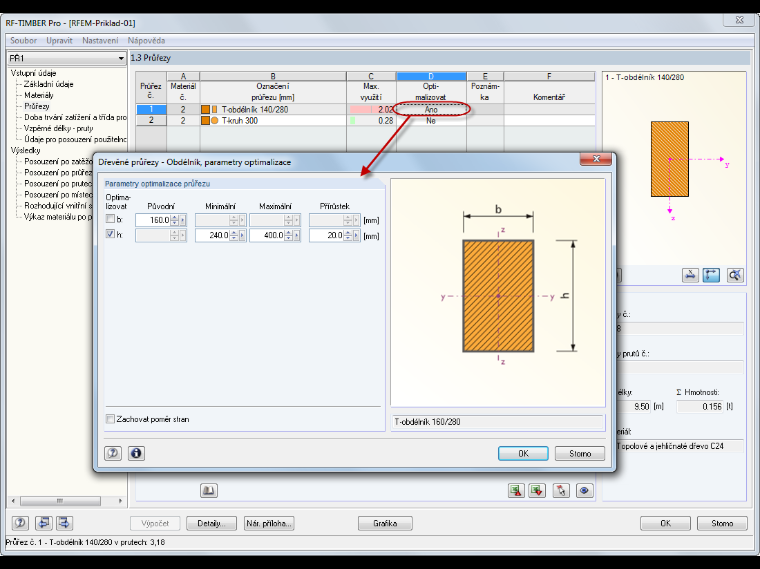Image resolution: width=760 pixels, height=569 pixels.
Task: Select Údaje pro posouzení použitelnosti tree item
Action: click(75, 140)
